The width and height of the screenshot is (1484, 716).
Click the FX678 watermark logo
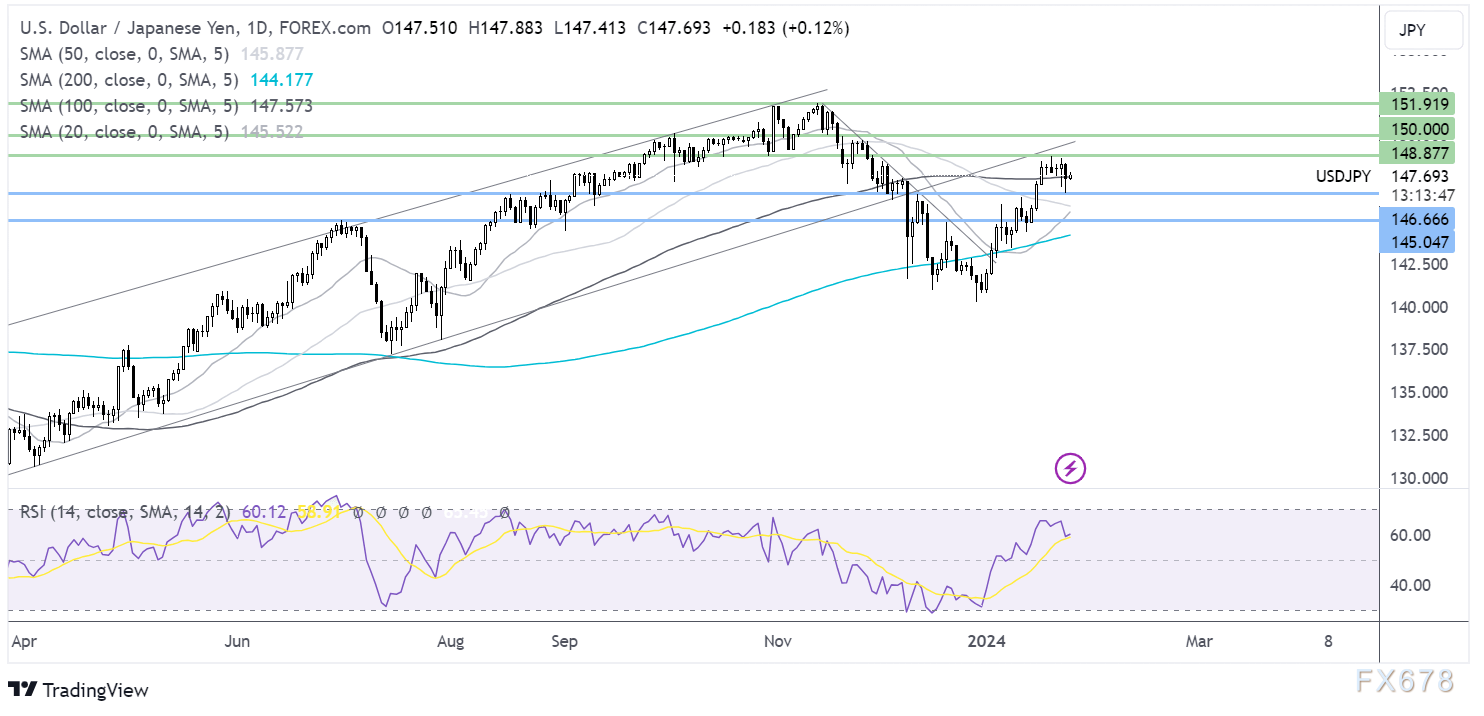click(x=1407, y=683)
